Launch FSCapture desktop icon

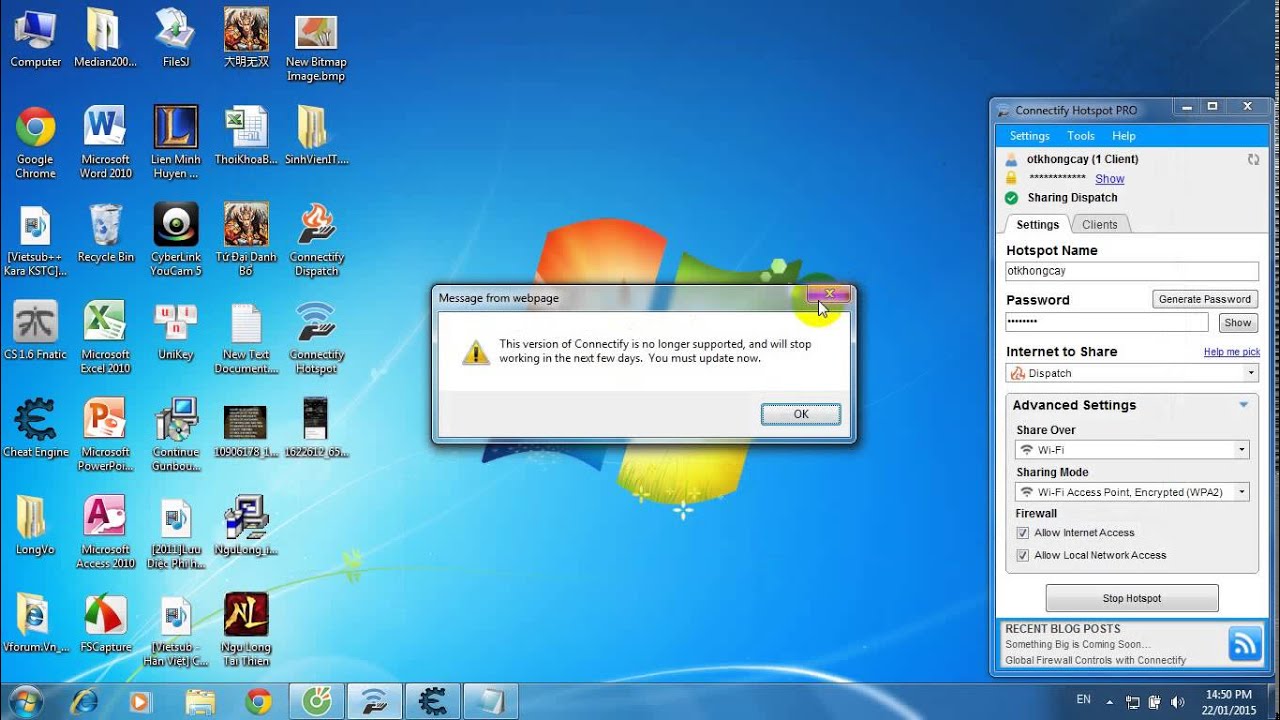click(x=106, y=622)
